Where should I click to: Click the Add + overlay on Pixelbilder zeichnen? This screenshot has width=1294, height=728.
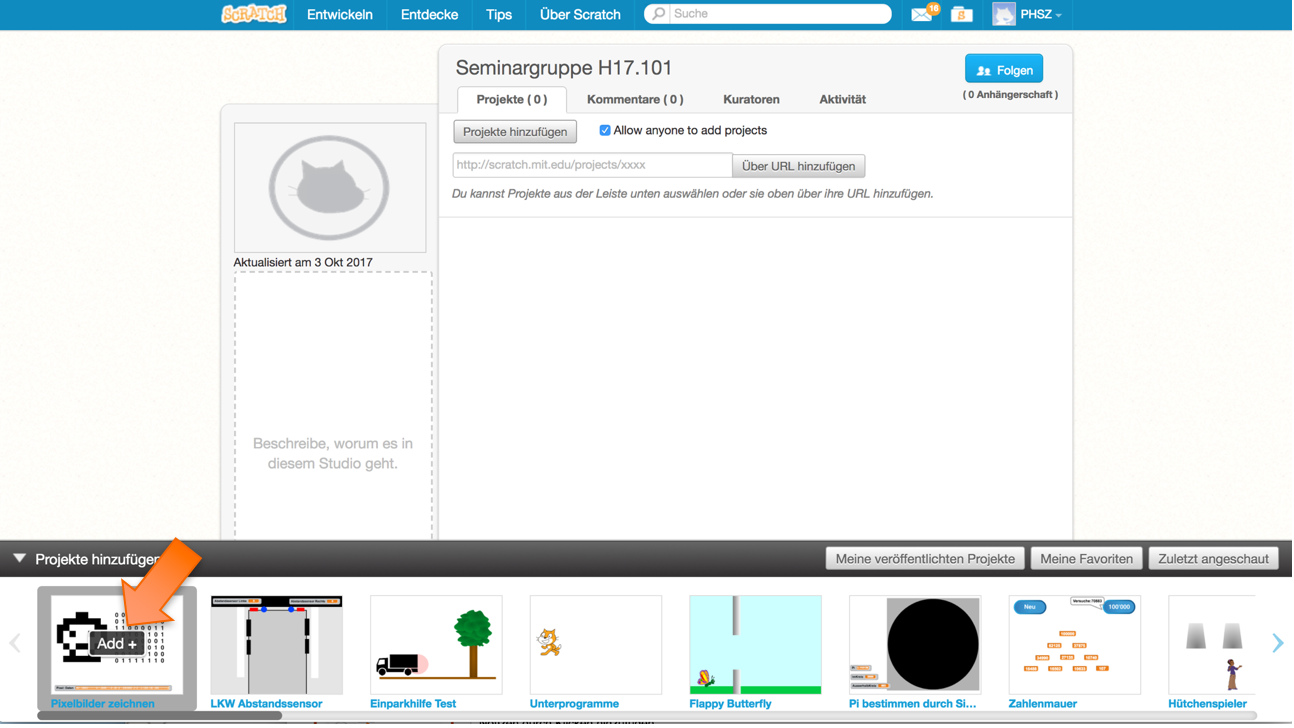click(x=117, y=645)
